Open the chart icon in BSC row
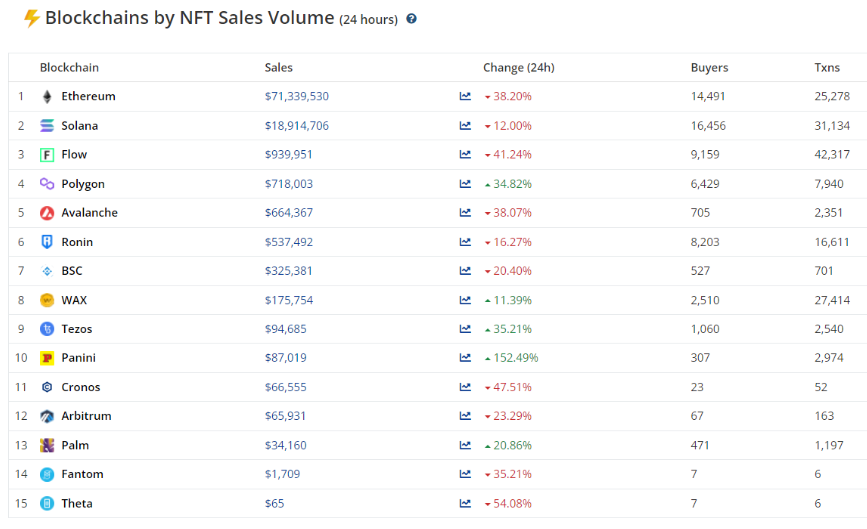The image size is (867, 529). 465,270
